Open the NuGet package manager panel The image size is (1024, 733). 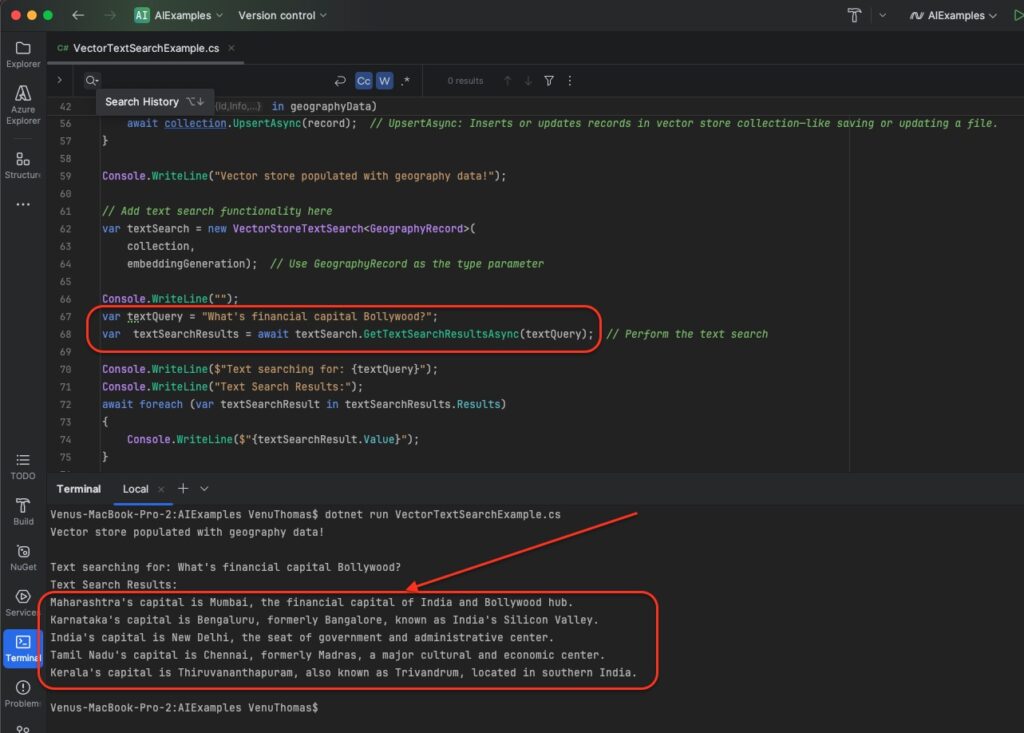pyautogui.click(x=22, y=556)
